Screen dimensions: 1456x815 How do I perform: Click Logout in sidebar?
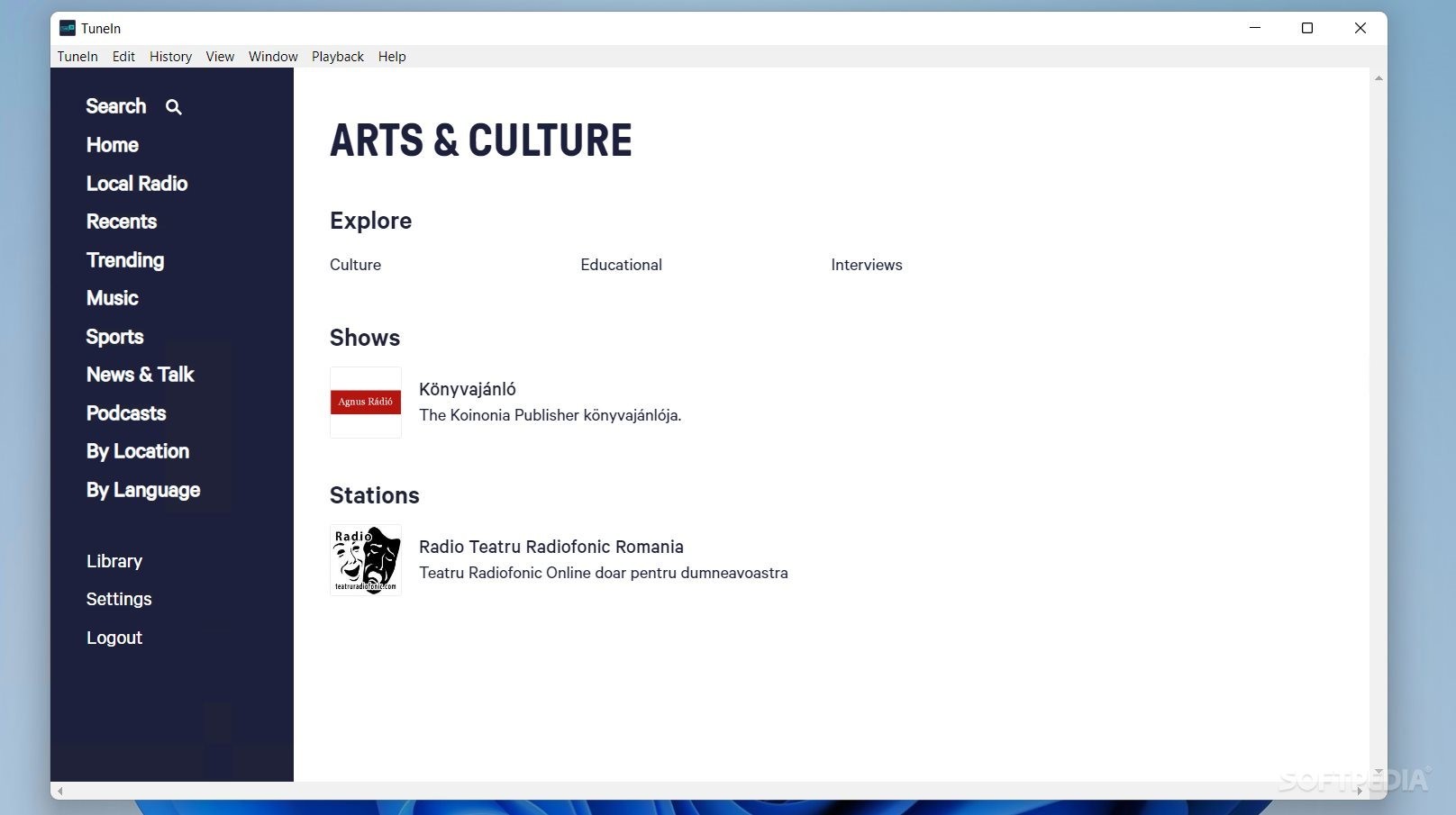coord(114,638)
